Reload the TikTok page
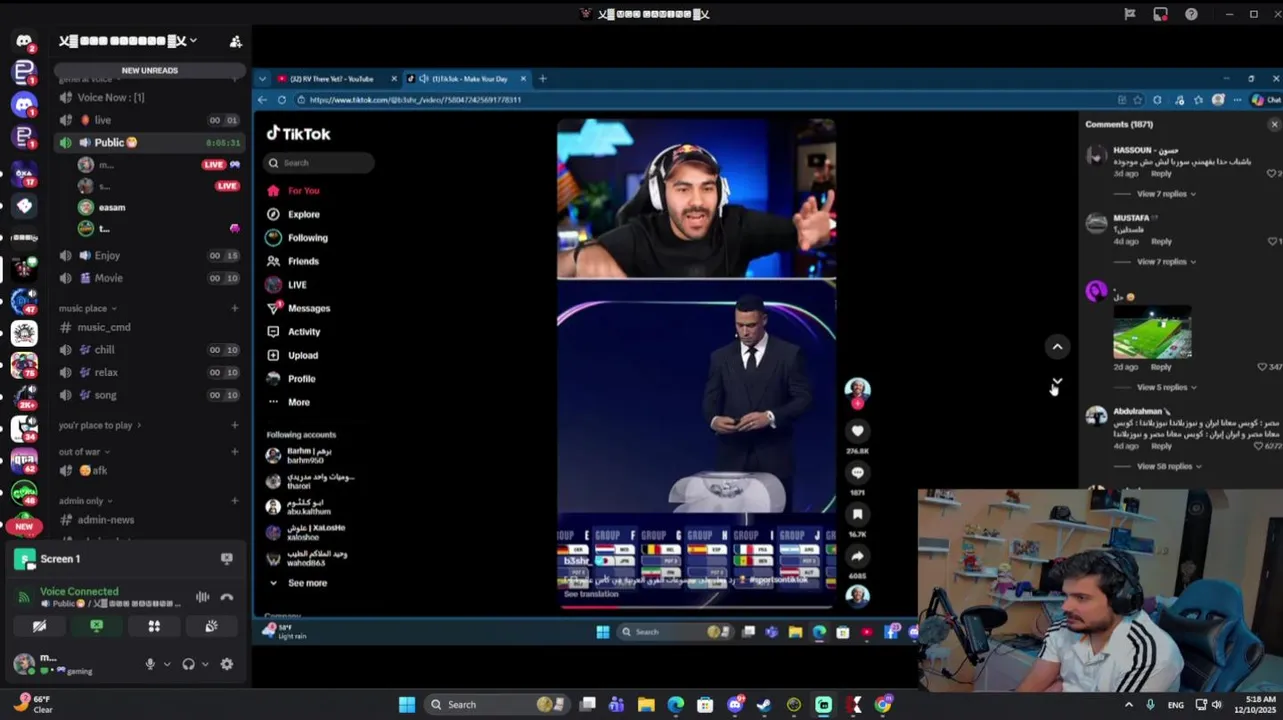1283x720 pixels. pos(282,100)
